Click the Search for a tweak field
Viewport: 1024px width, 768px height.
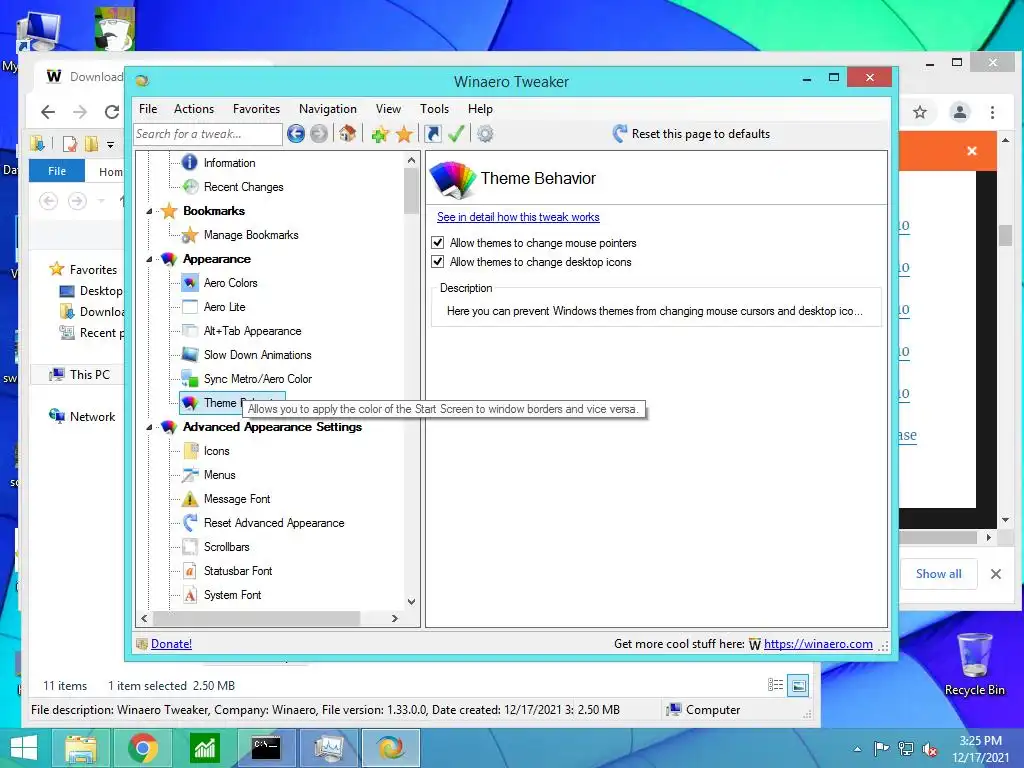point(208,134)
